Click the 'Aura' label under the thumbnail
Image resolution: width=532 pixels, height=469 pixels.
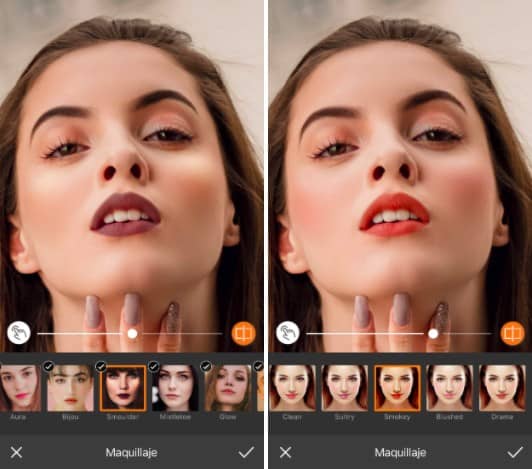click(x=18, y=417)
